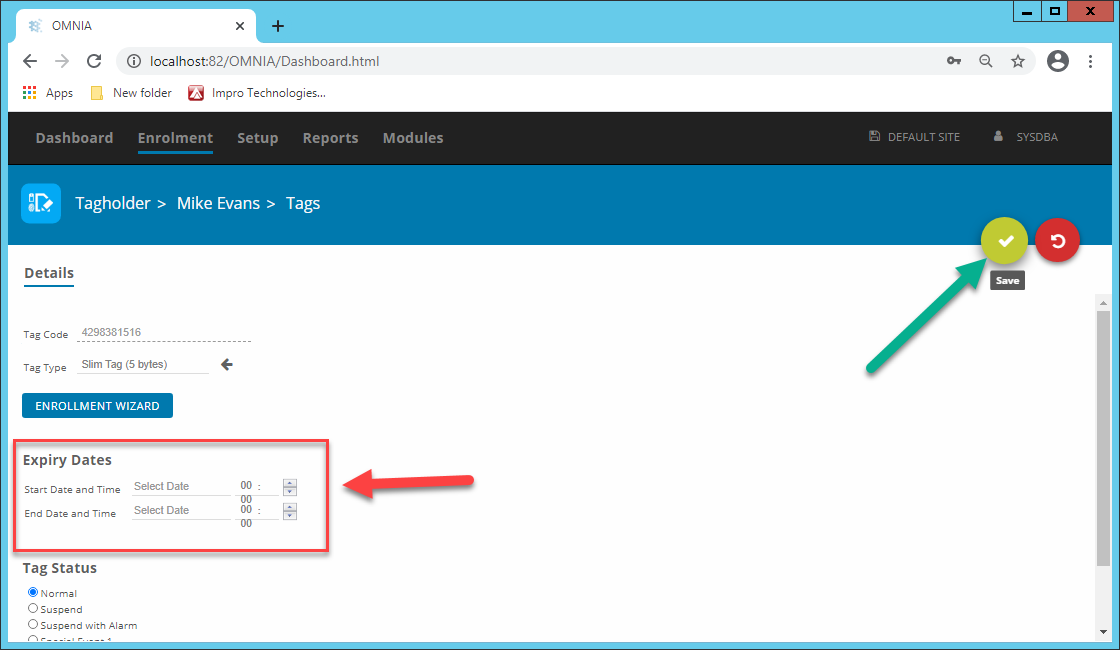Click the Tags breadcrumb

[303, 204]
